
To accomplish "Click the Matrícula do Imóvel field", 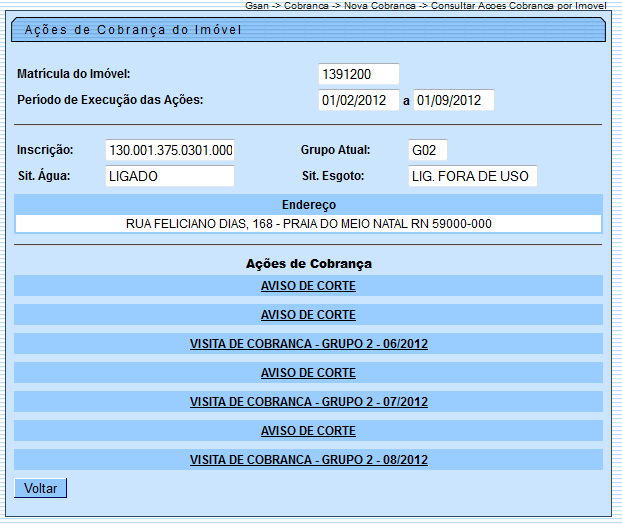I will click(358, 74).
